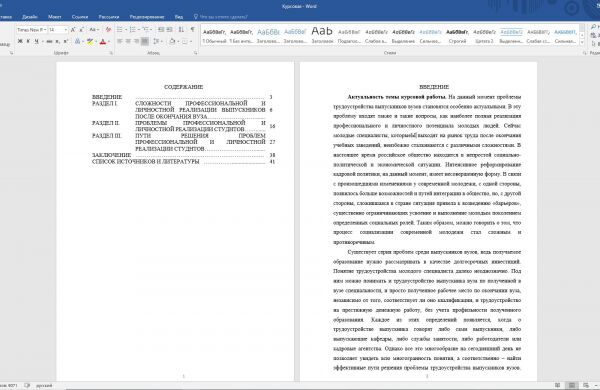
Task: Apply the large Aab Заголовок style
Action: (322, 36)
